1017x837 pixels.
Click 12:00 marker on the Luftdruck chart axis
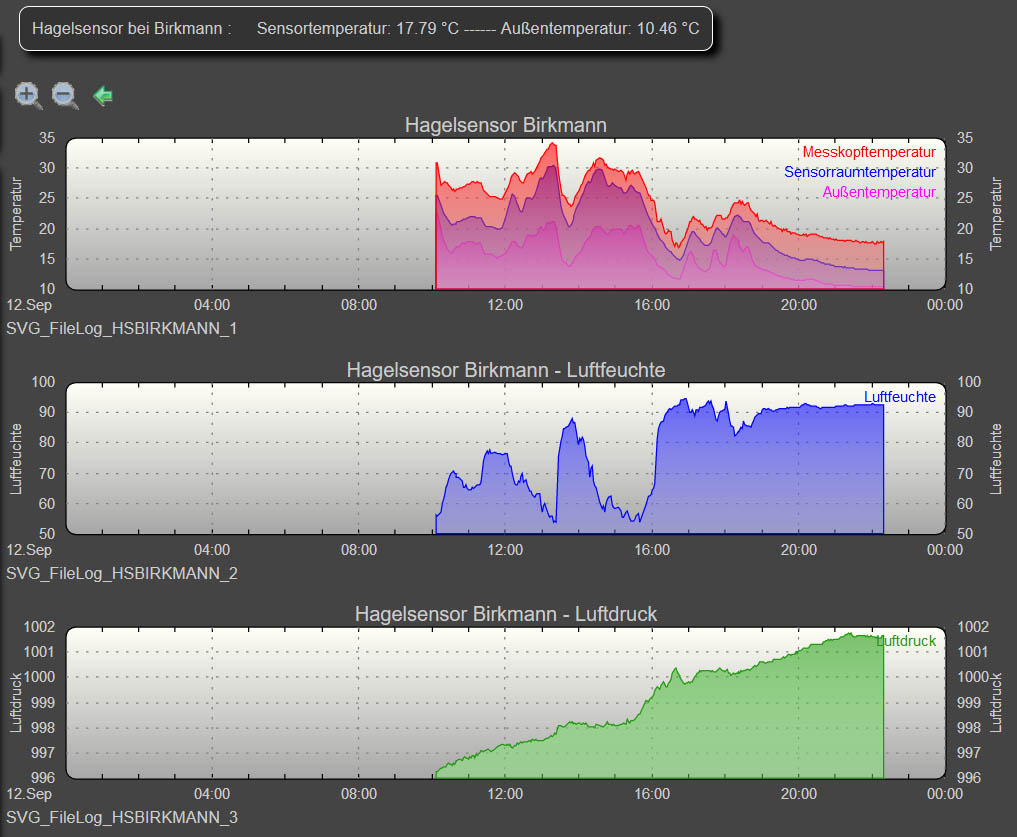tap(505, 794)
